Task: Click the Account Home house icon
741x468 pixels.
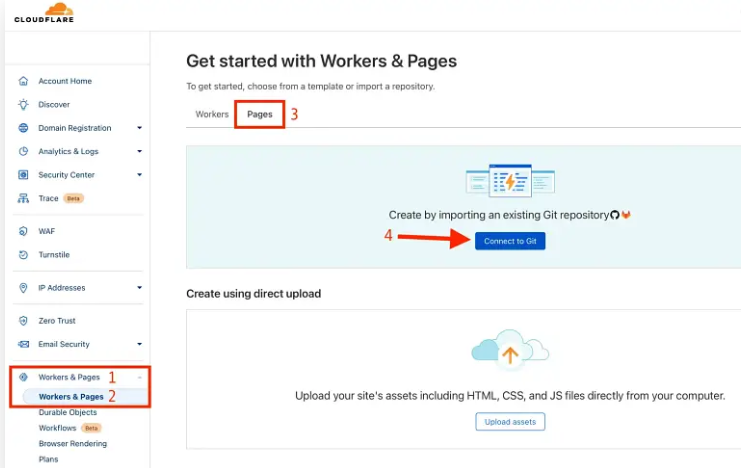Action: coord(23,81)
